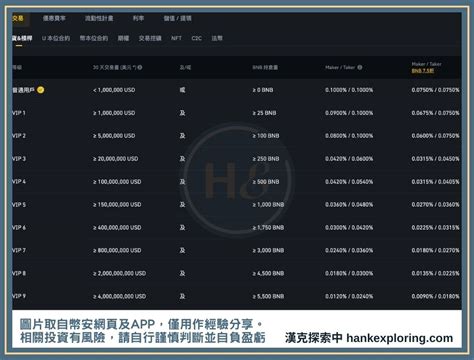Click the second top tab beside 交易
The width and height of the screenshot is (474, 360).
pyautogui.click(x=54, y=18)
